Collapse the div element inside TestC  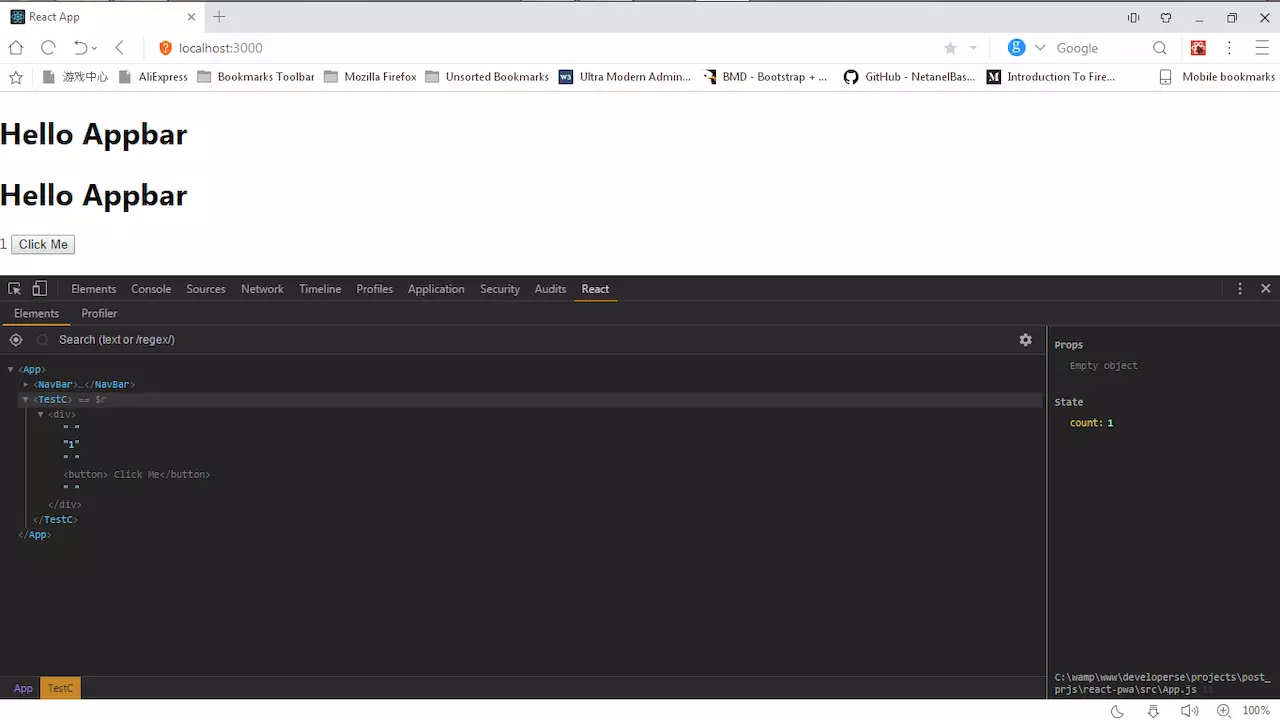tap(40, 414)
